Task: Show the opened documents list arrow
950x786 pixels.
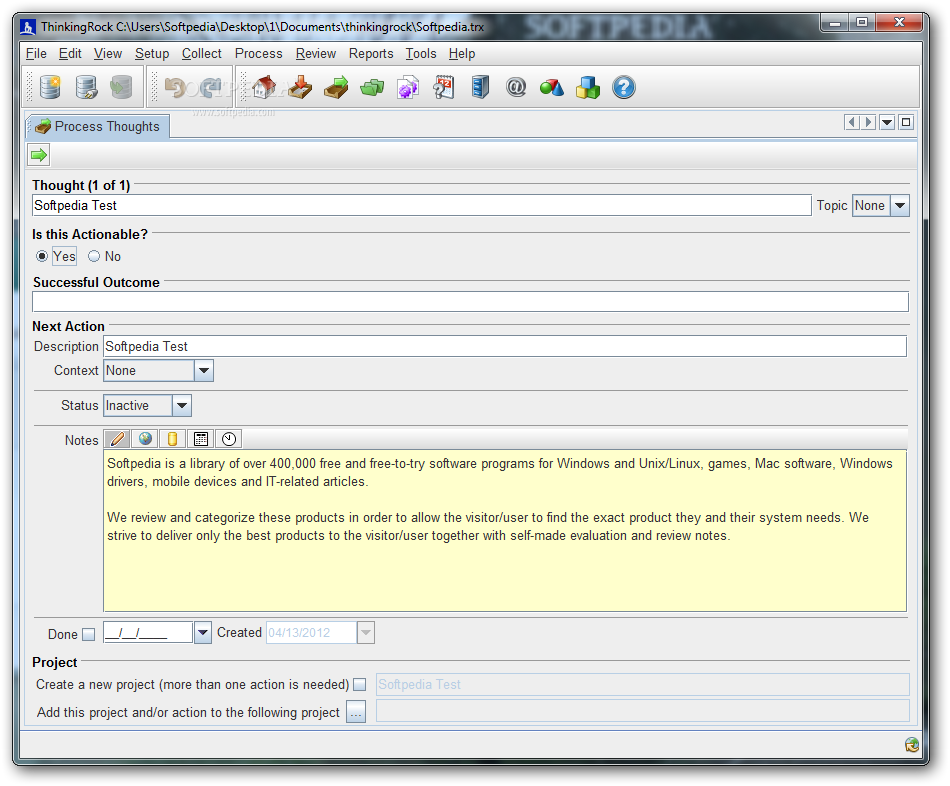Action: coord(887,122)
